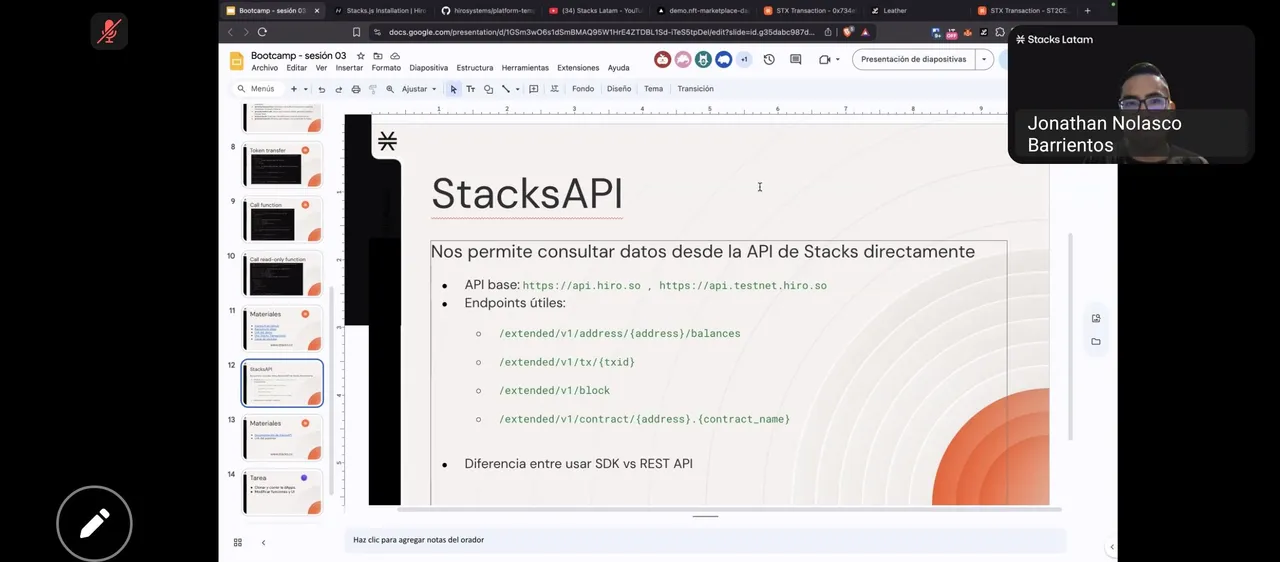Choose the select cursor tool

point(453,89)
